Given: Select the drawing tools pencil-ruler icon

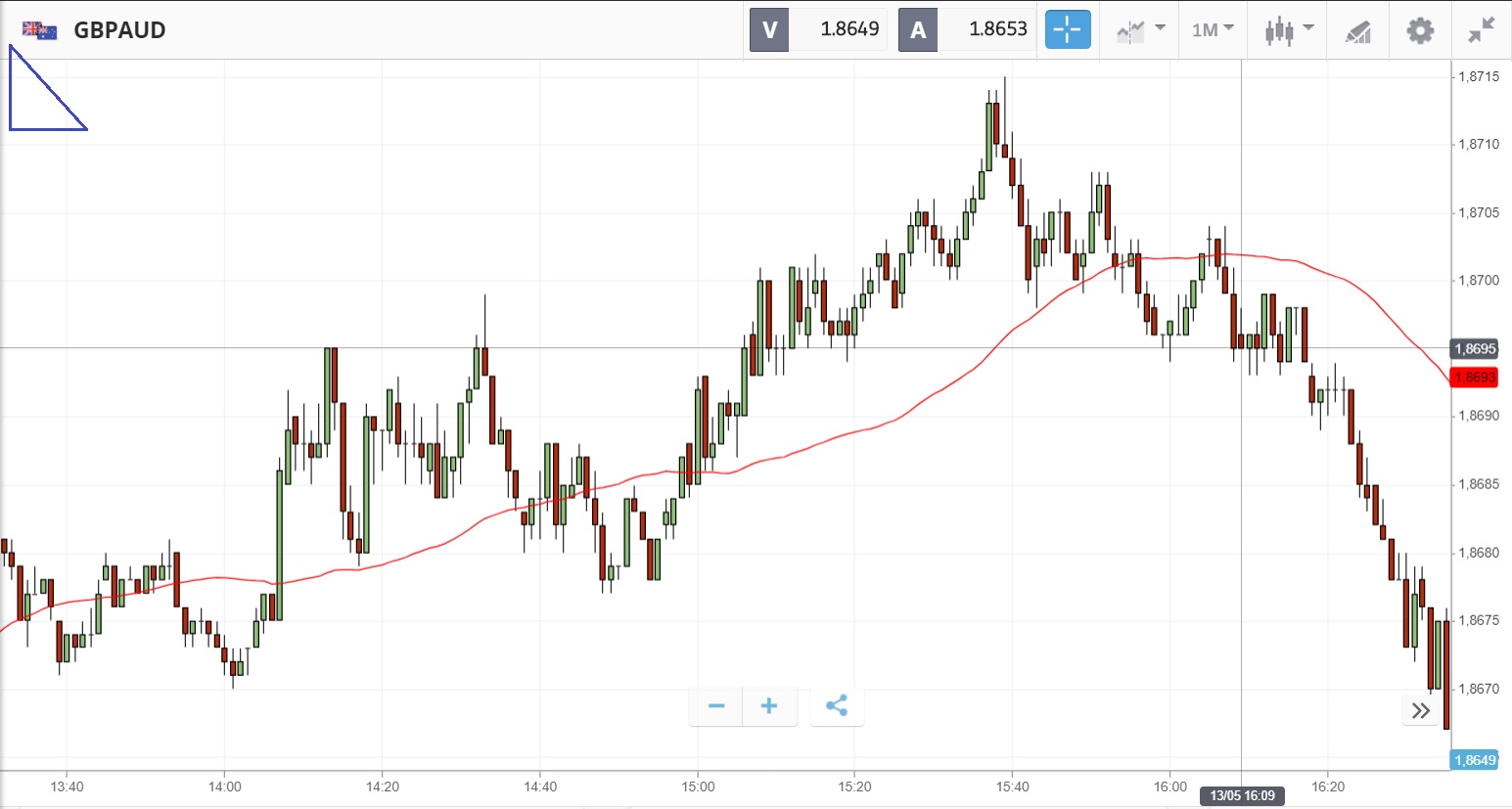Looking at the screenshot, I should coord(1358,31).
